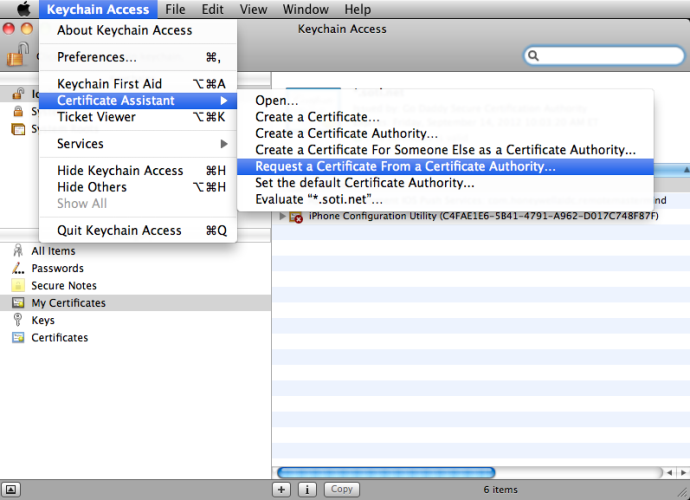Open the File menu

175,9
